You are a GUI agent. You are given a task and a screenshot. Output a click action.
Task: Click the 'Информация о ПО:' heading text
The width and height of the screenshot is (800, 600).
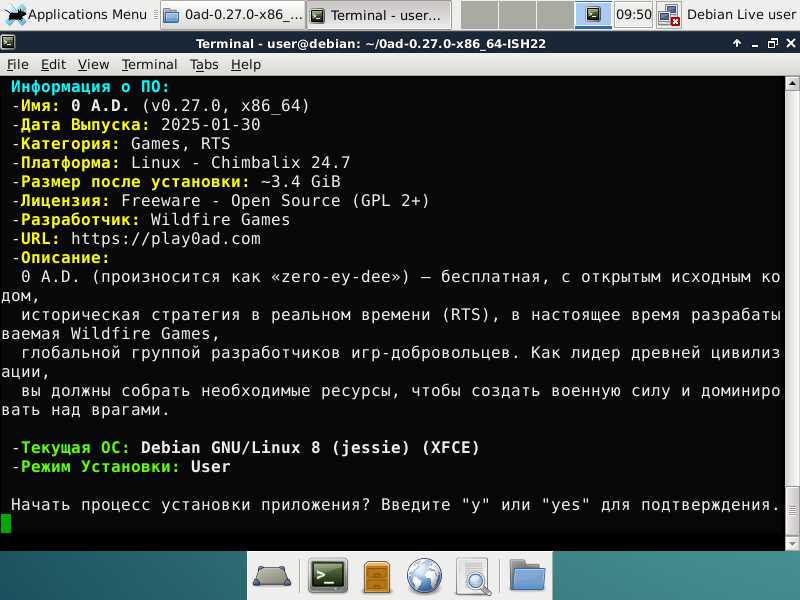tap(90, 87)
